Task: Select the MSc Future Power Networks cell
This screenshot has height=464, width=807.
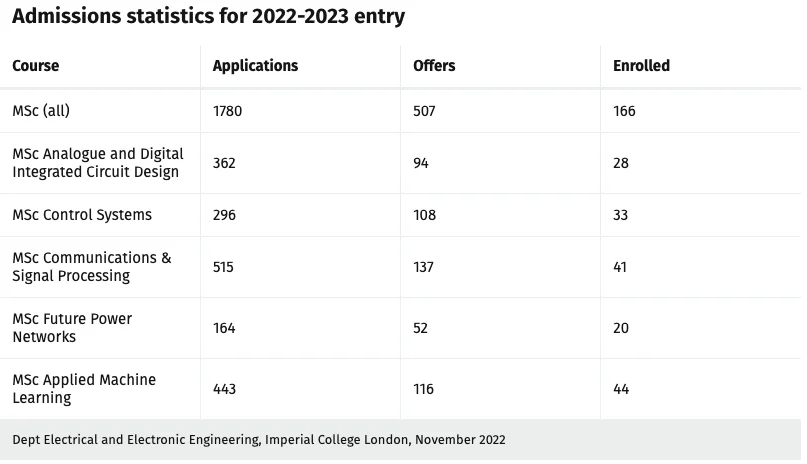Action: (72, 328)
